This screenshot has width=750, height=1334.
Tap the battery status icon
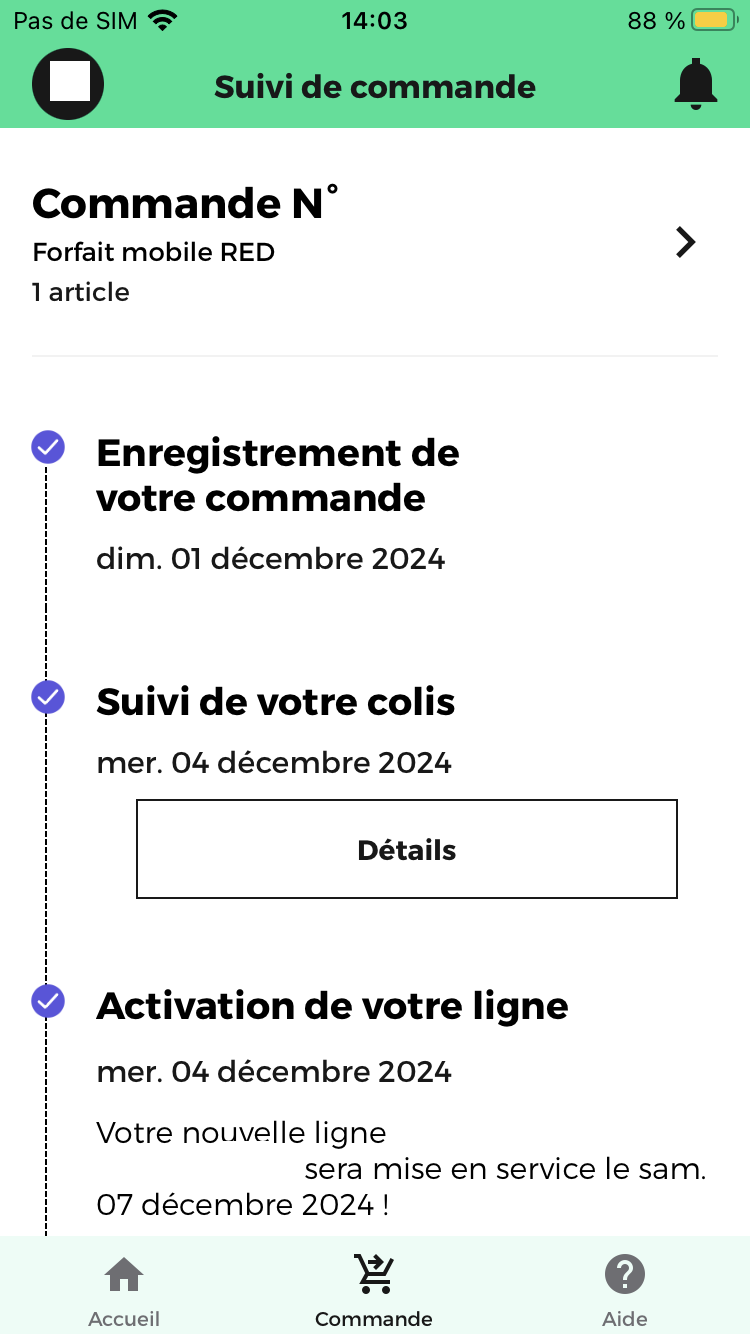tap(714, 20)
